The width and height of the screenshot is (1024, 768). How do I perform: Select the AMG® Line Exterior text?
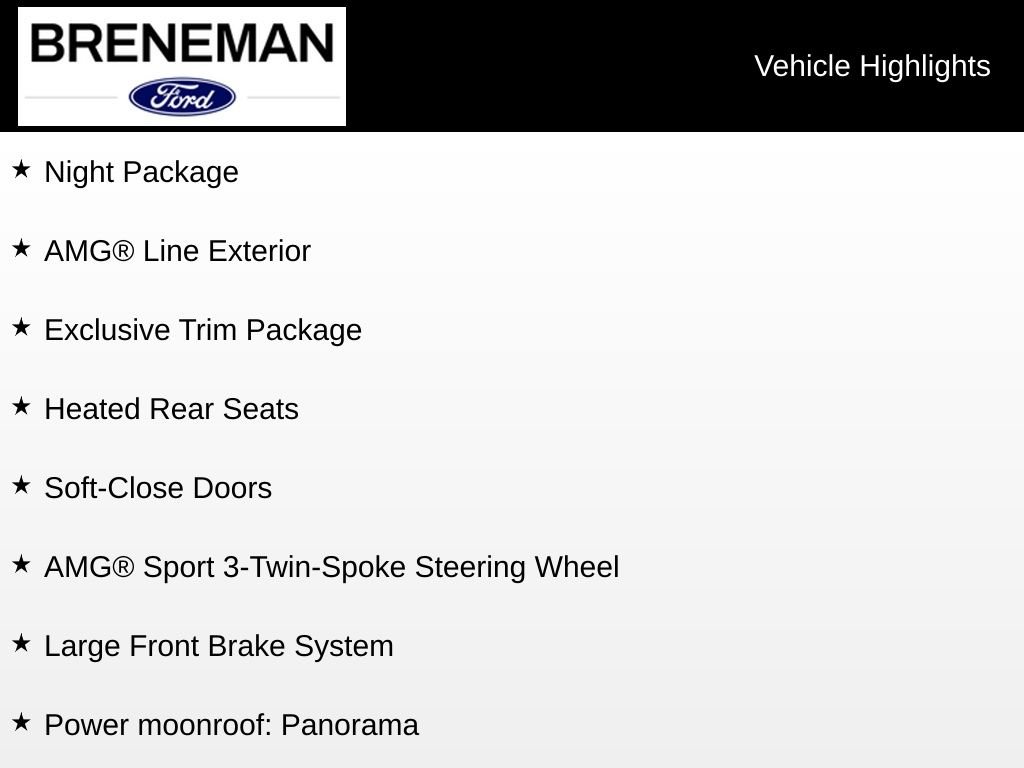[178, 251]
